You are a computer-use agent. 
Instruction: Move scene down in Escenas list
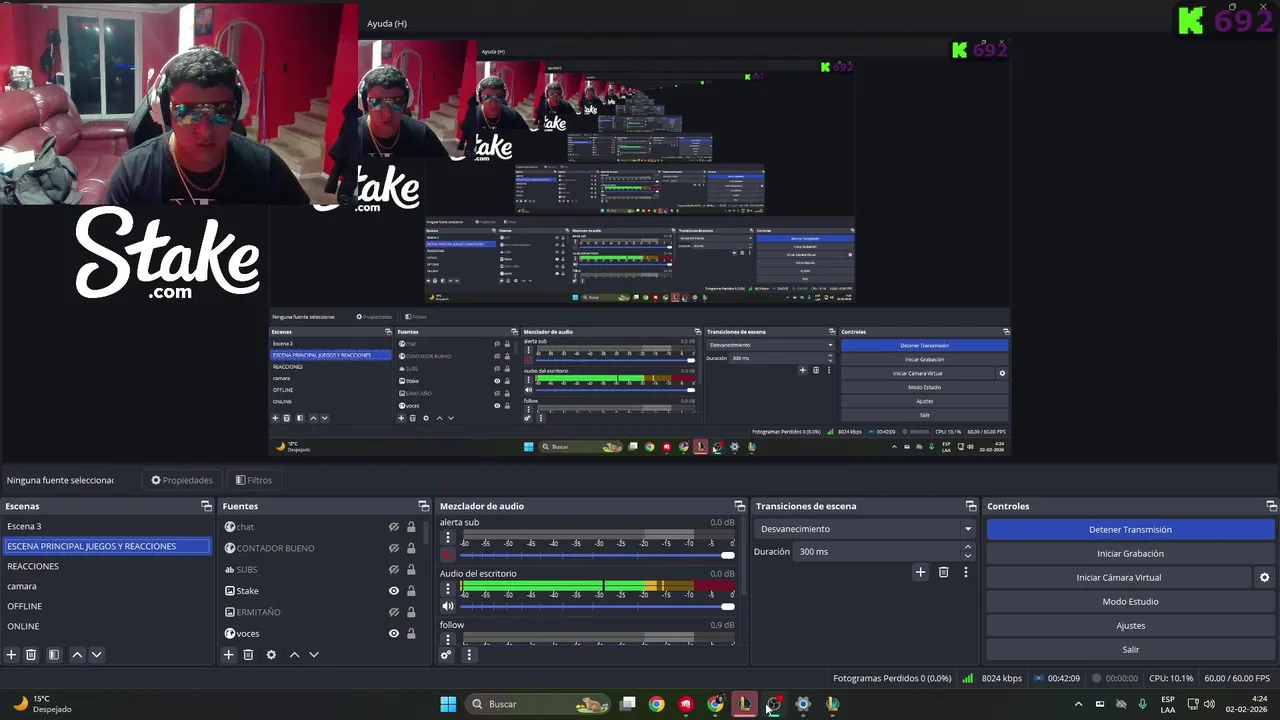point(96,655)
